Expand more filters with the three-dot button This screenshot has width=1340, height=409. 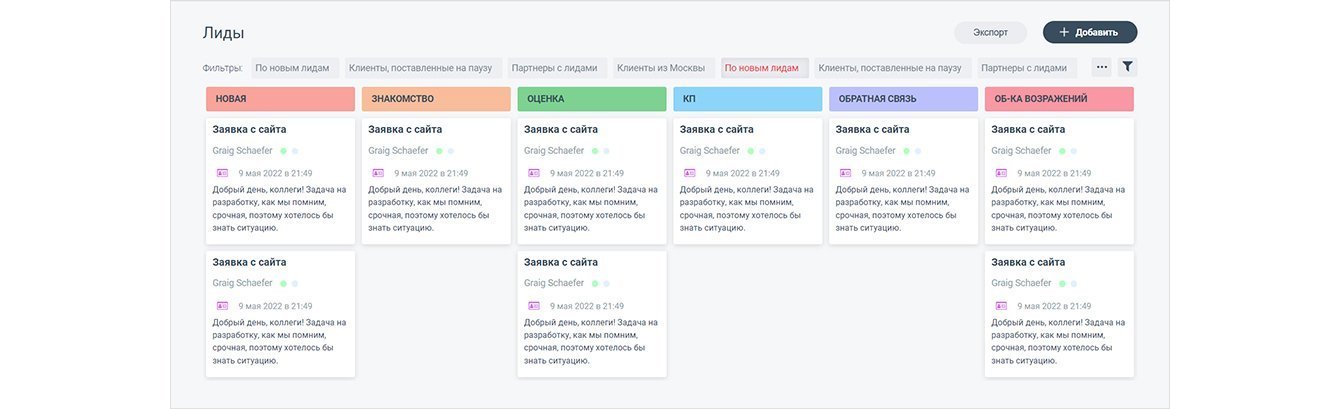point(1102,67)
